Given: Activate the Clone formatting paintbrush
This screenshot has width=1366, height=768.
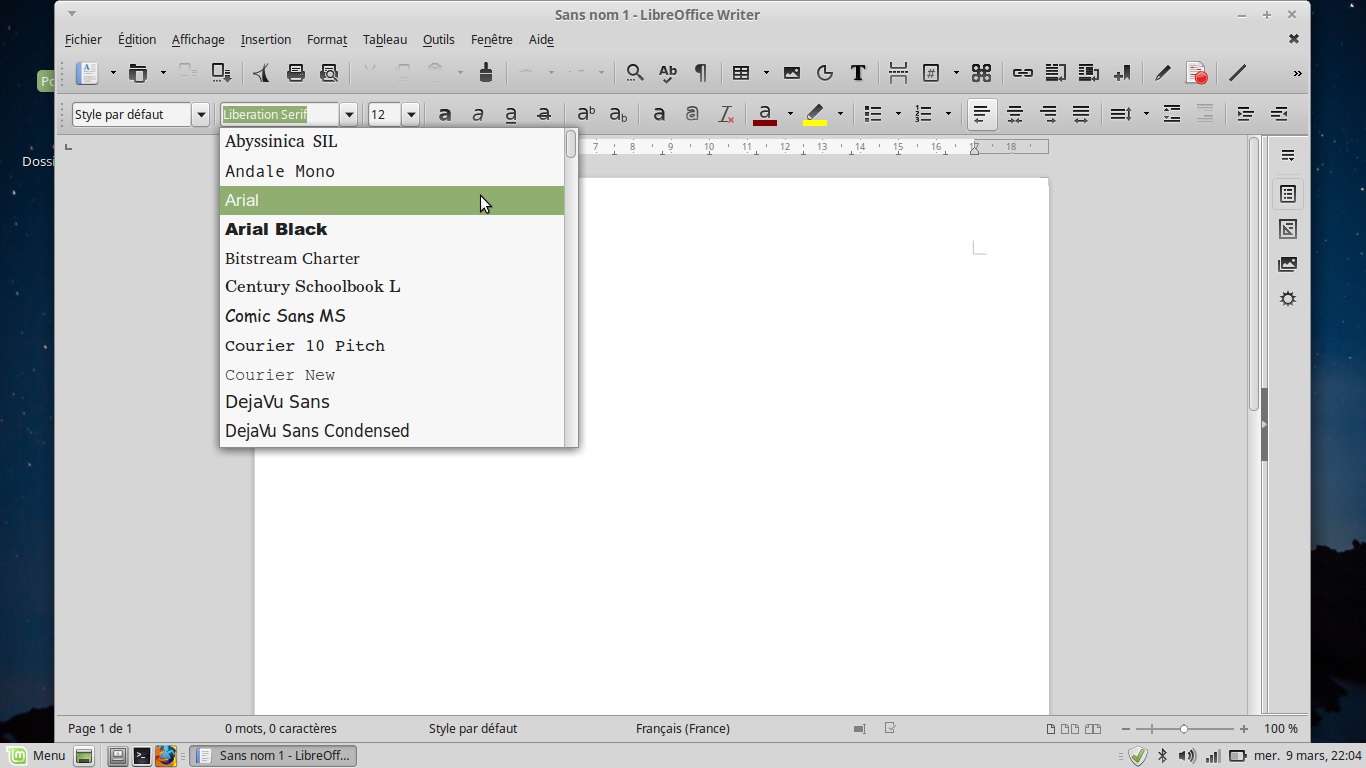Looking at the screenshot, I should click(486, 73).
